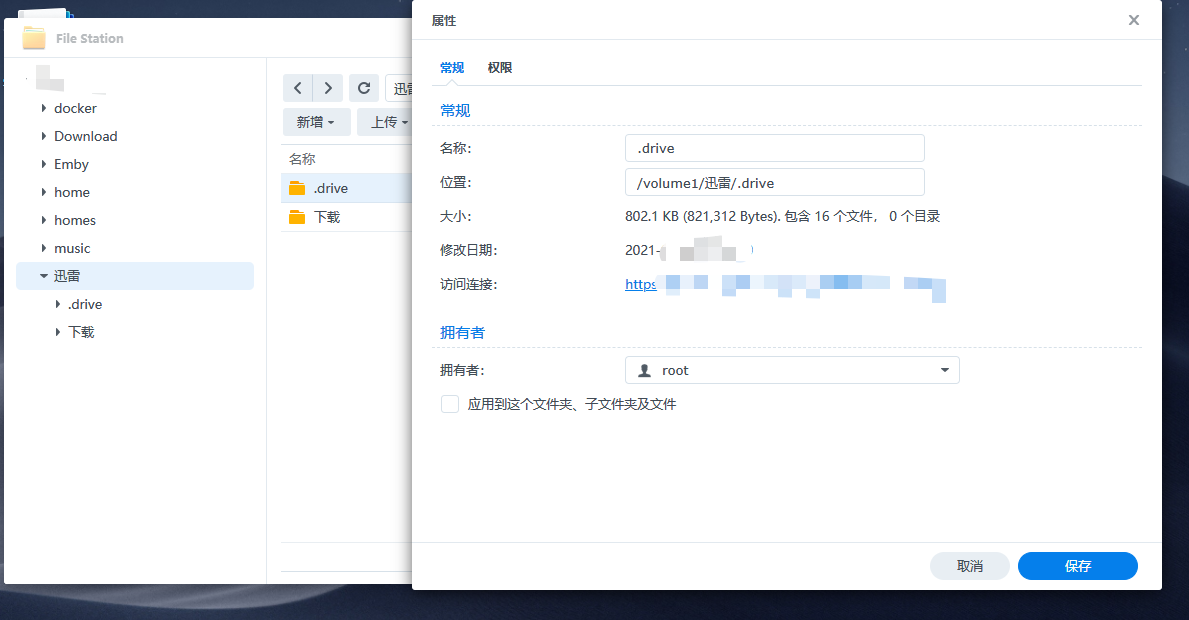Screen dimensions: 1189x620
Task: Click the forward navigation arrow
Action: point(328,88)
